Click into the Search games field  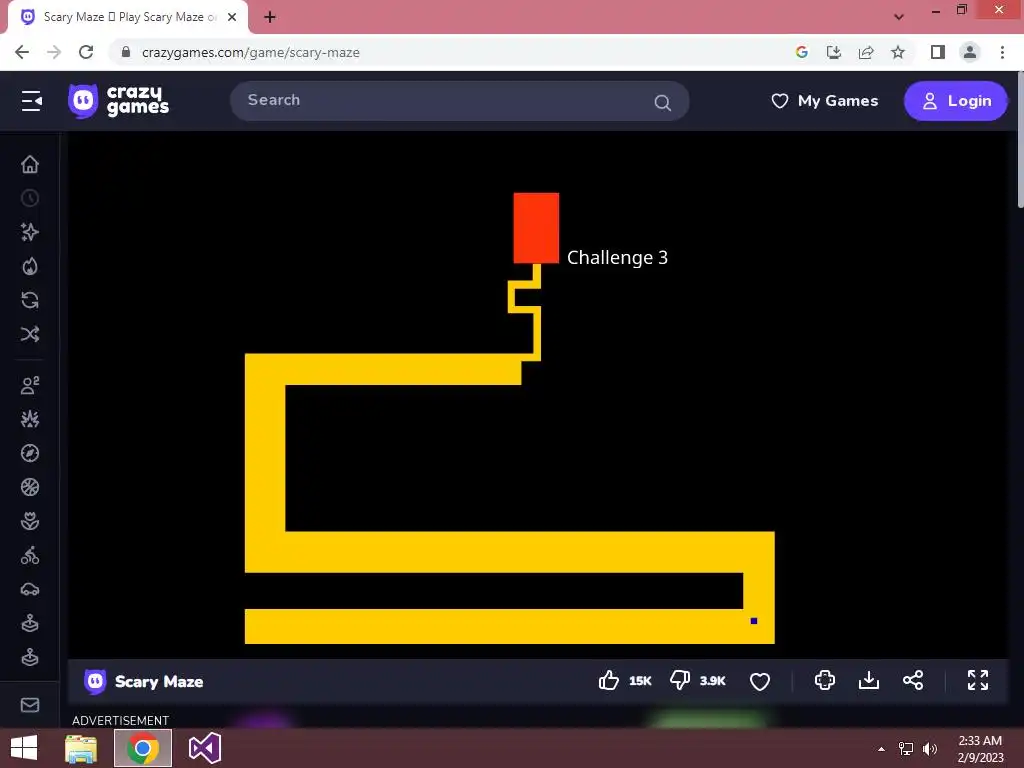point(459,101)
